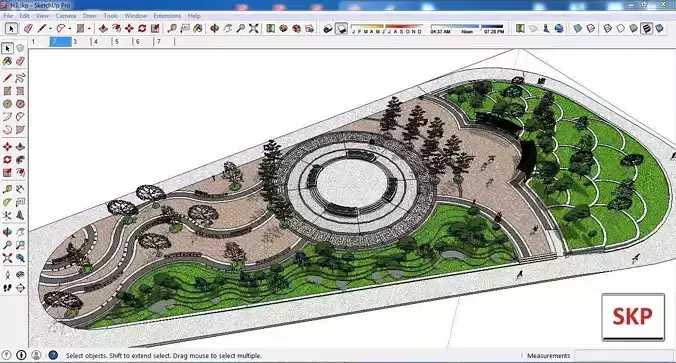Switch to scene tab 7

click(x=165, y=41)
